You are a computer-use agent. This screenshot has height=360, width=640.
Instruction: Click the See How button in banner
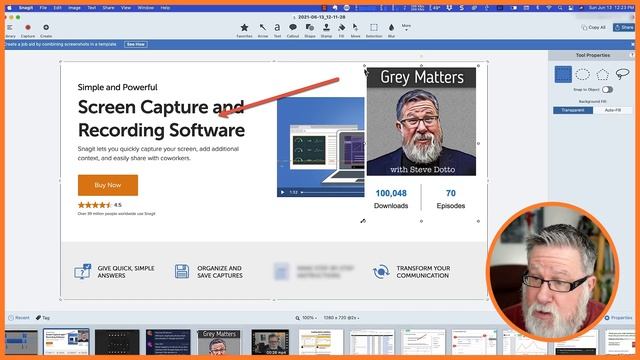136,44
